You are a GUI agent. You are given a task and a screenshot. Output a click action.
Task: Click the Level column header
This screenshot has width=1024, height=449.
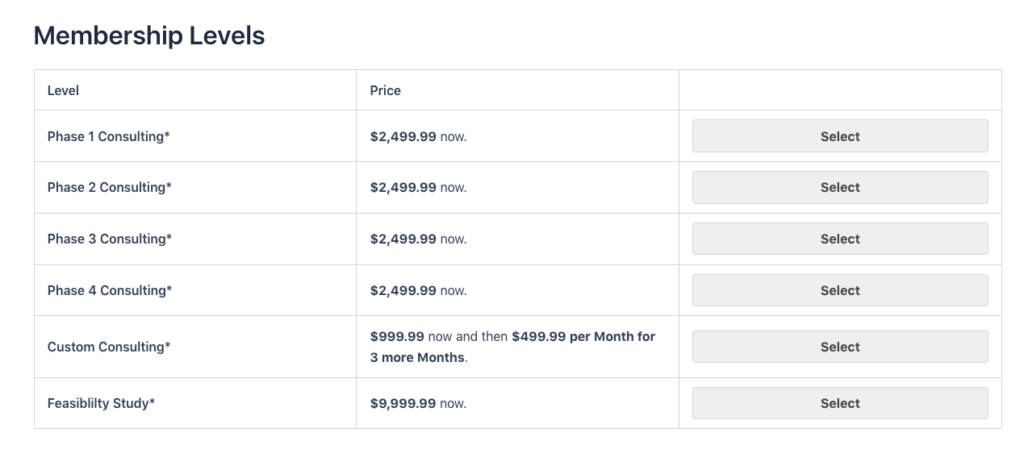click(x=63, y=90)
